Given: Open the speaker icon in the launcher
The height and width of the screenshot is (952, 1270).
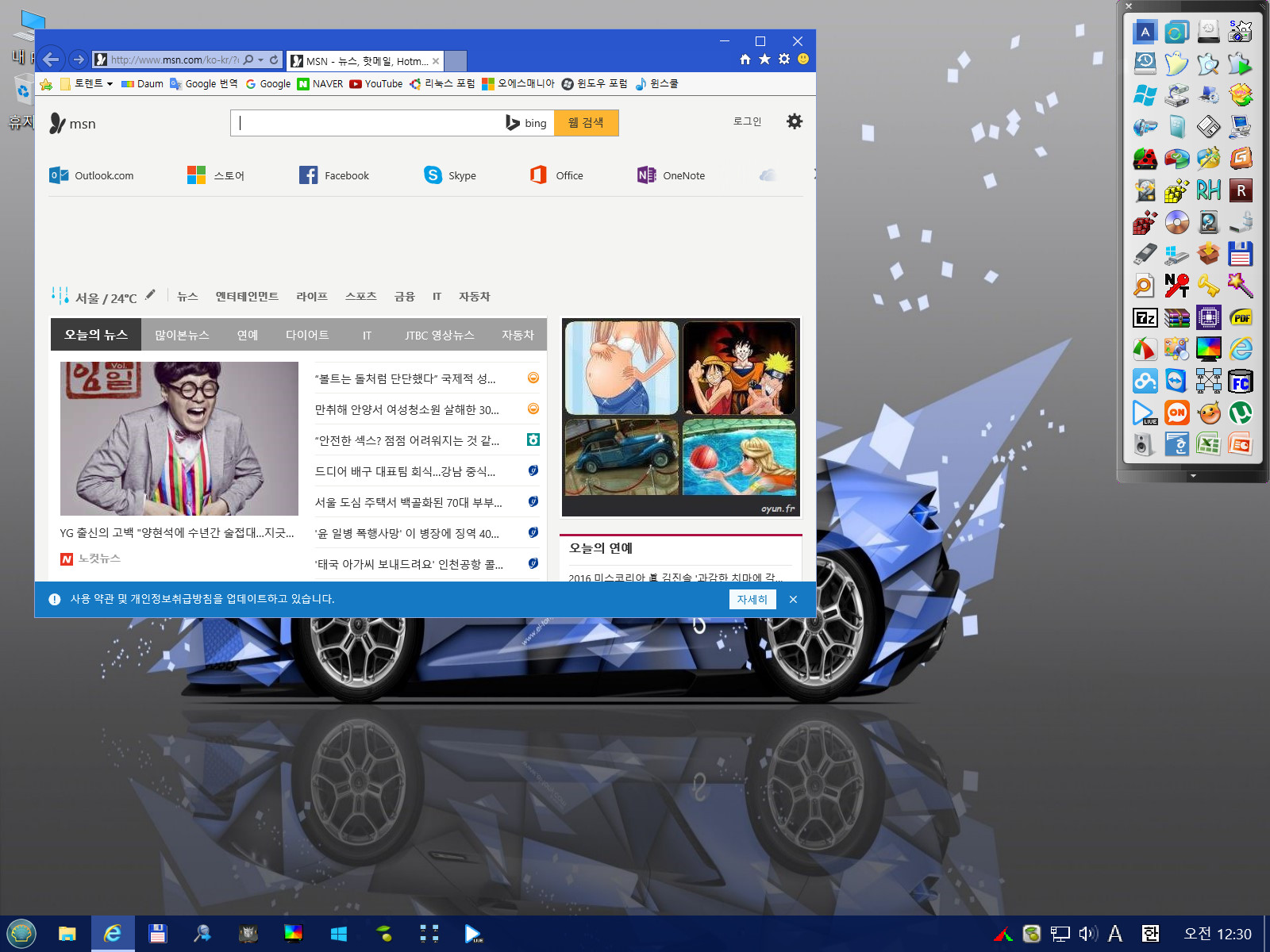Looking at the screenshot, I should click(1145, 444).
